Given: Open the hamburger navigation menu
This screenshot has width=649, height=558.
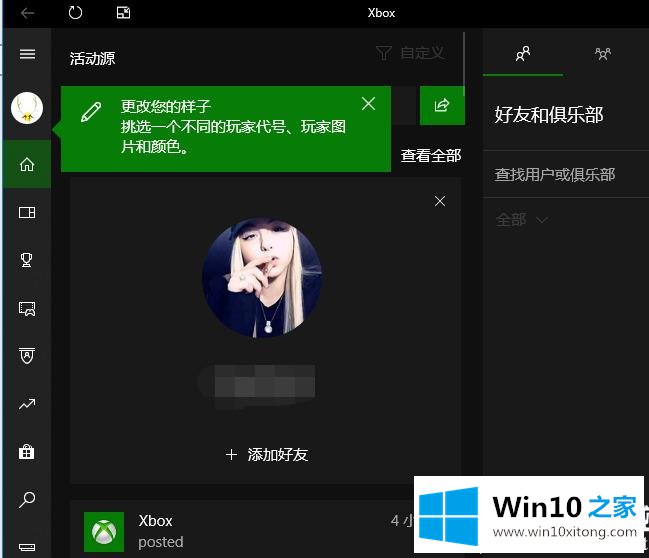Looking at the screenshot, I should tap(27, 54).
